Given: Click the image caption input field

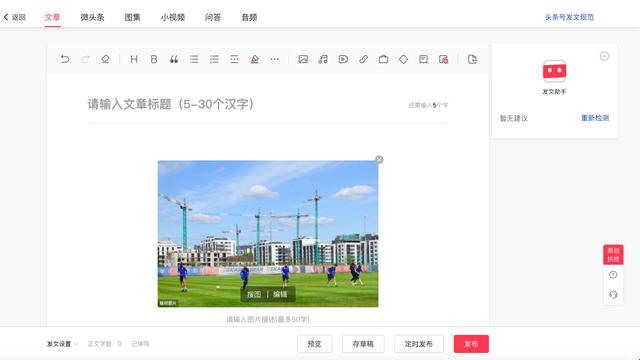Looking at the screenshot, I should point(268,319).
